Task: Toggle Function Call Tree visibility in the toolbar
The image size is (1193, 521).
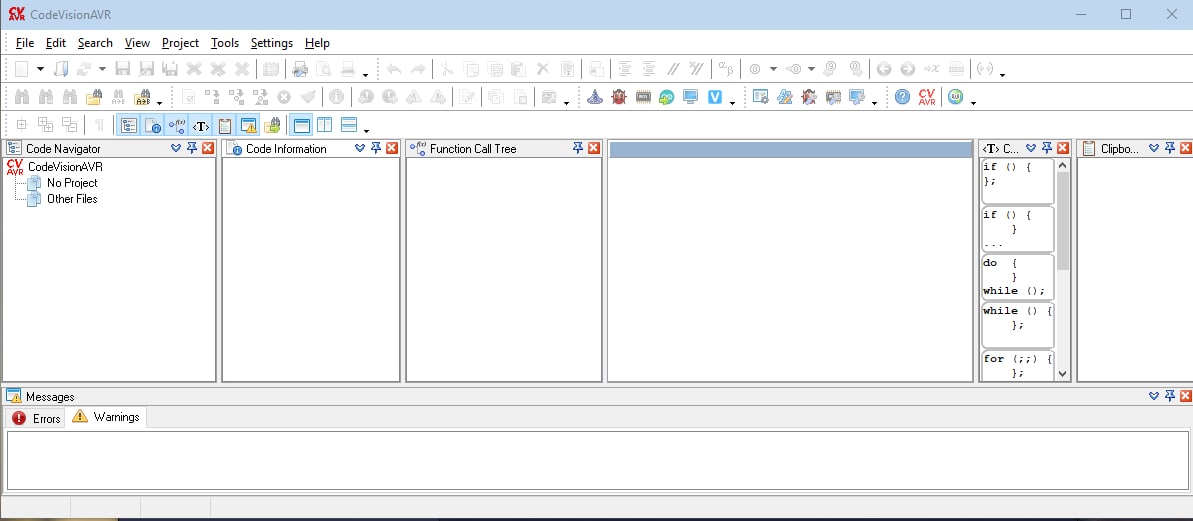Action: coord(177,125)
